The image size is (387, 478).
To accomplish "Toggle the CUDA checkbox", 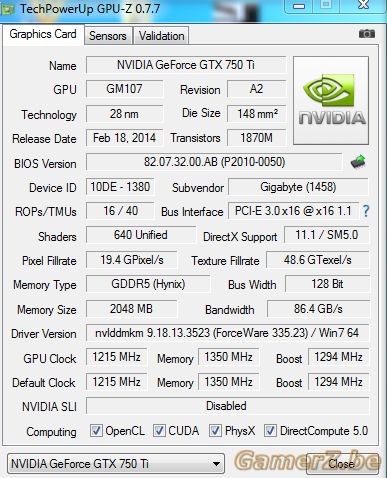I will pos(159,430).
